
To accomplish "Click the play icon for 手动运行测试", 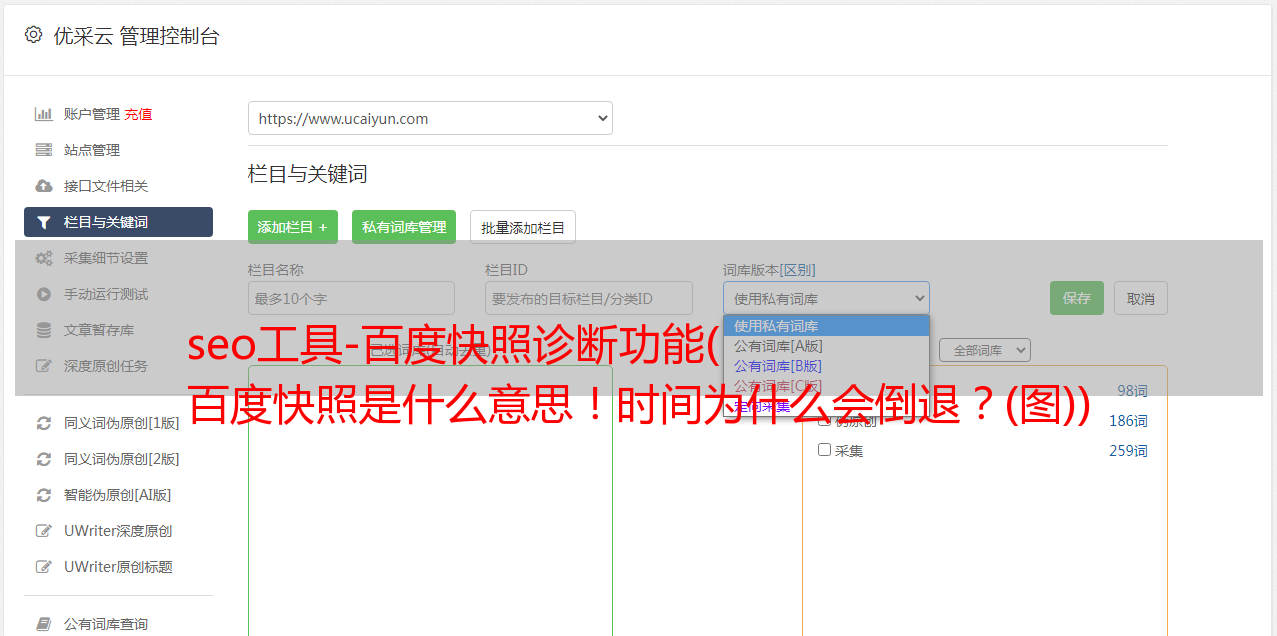I will 44,294.
